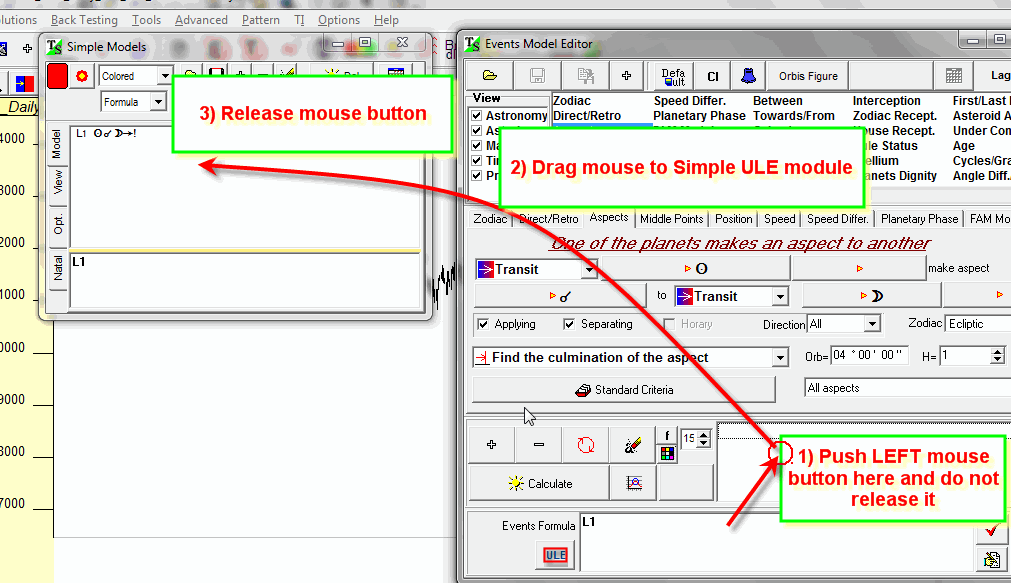Click the chart graph icon beside Calculate
Screen dimensions: 1011x583
coord(634,483)
